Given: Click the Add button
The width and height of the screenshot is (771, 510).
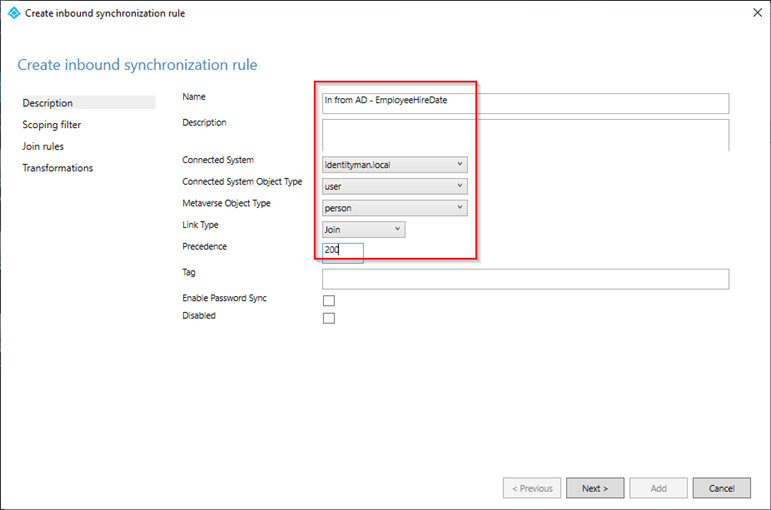Looking at the screenshot, I should [658, 488].
